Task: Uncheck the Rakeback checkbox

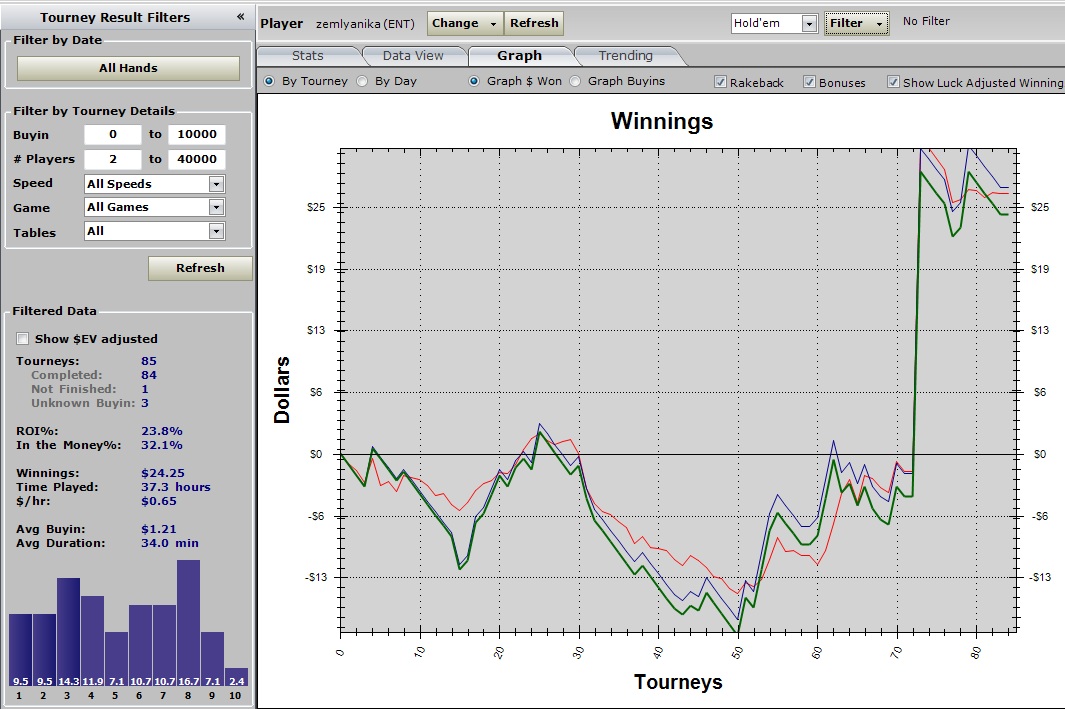Action: [721, 83]
